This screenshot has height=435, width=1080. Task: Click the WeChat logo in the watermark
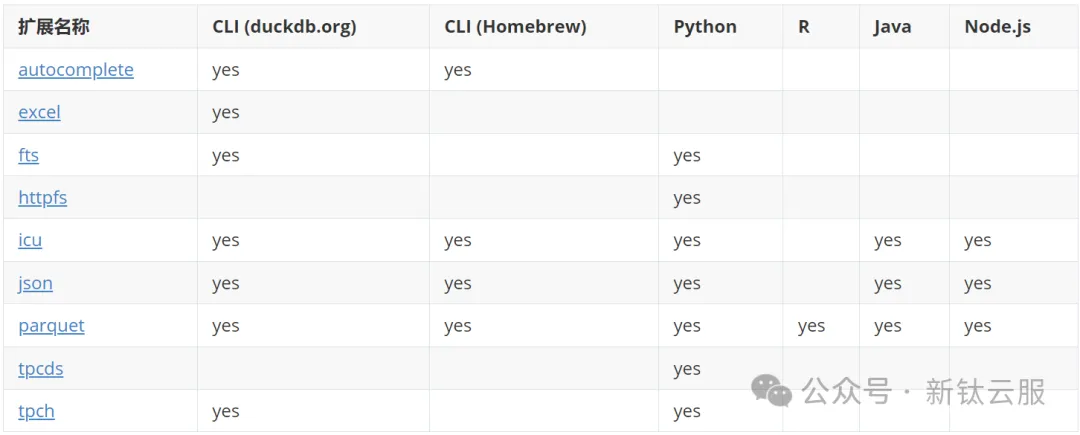point(772,391)
